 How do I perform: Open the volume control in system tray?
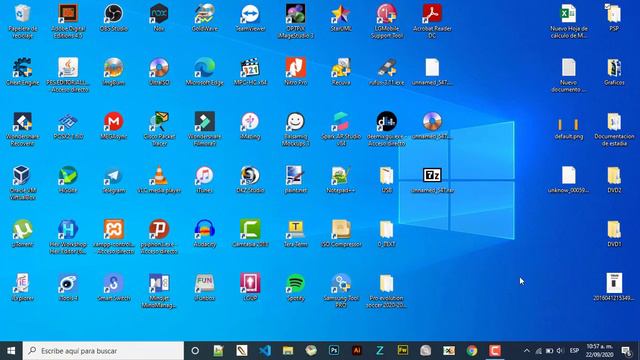click(560, 351)
